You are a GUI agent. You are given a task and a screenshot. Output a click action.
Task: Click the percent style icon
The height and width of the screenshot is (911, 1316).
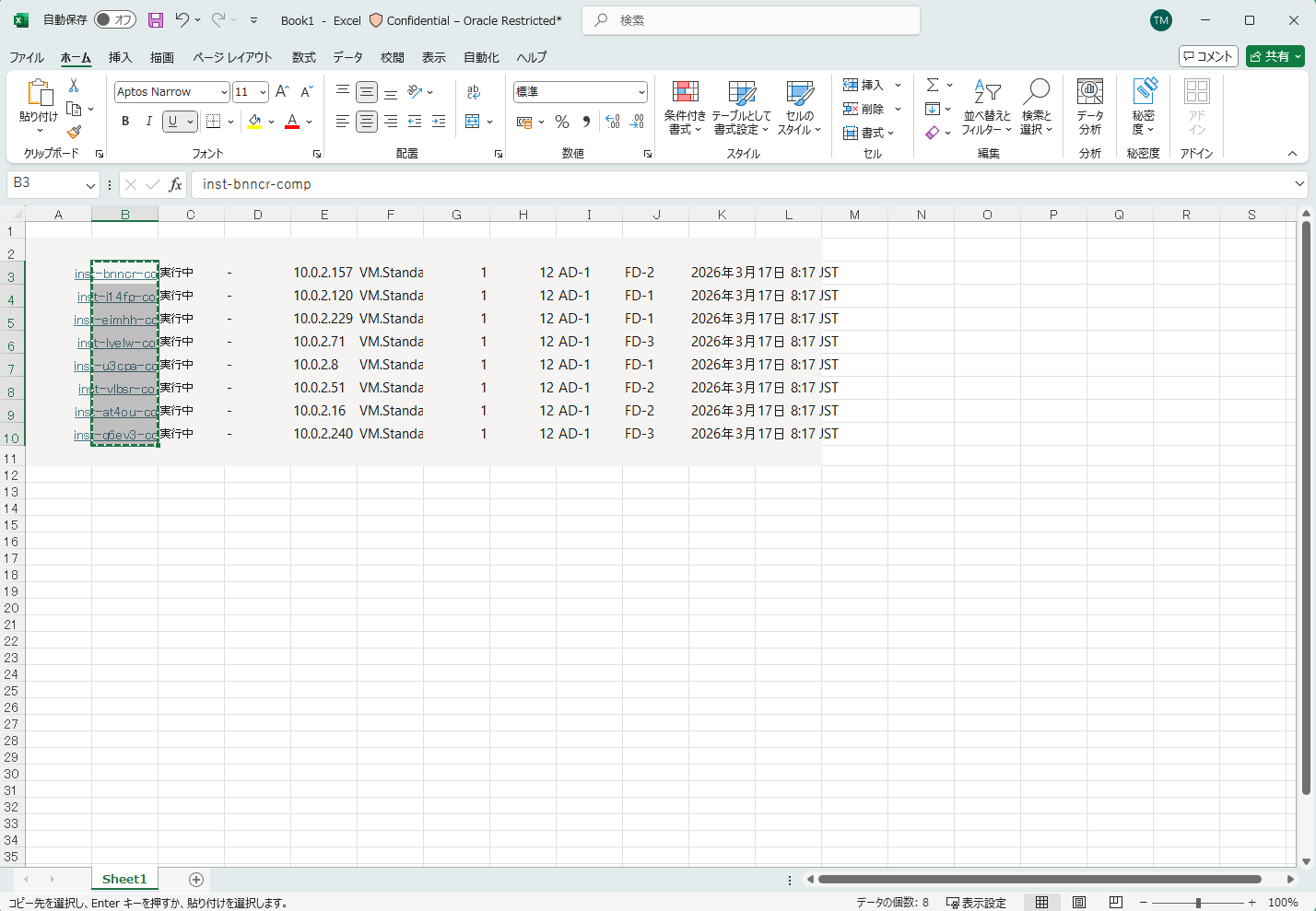click(x=562, y=122)
